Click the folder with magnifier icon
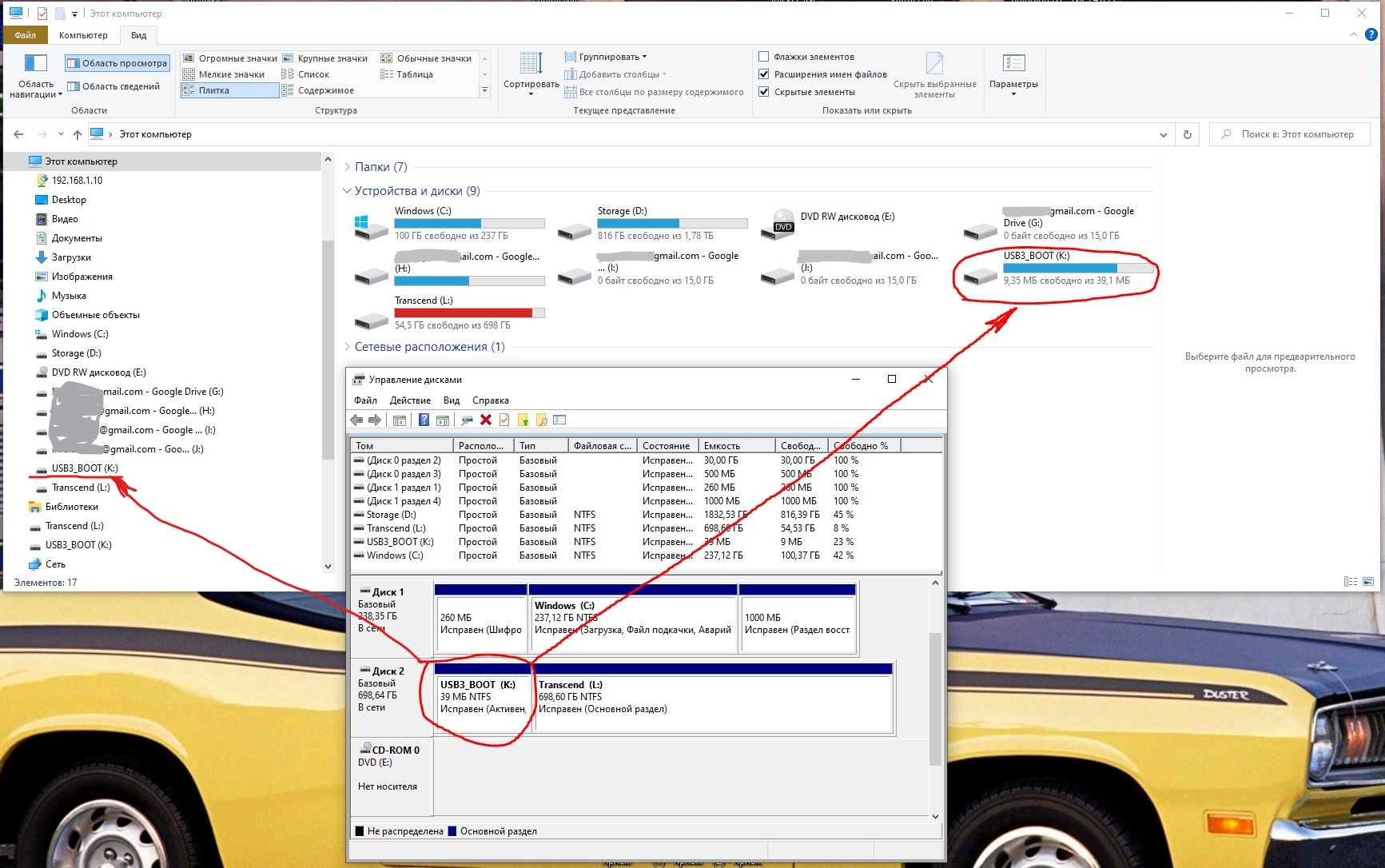Screen dimensions: 1385x868 541,420
